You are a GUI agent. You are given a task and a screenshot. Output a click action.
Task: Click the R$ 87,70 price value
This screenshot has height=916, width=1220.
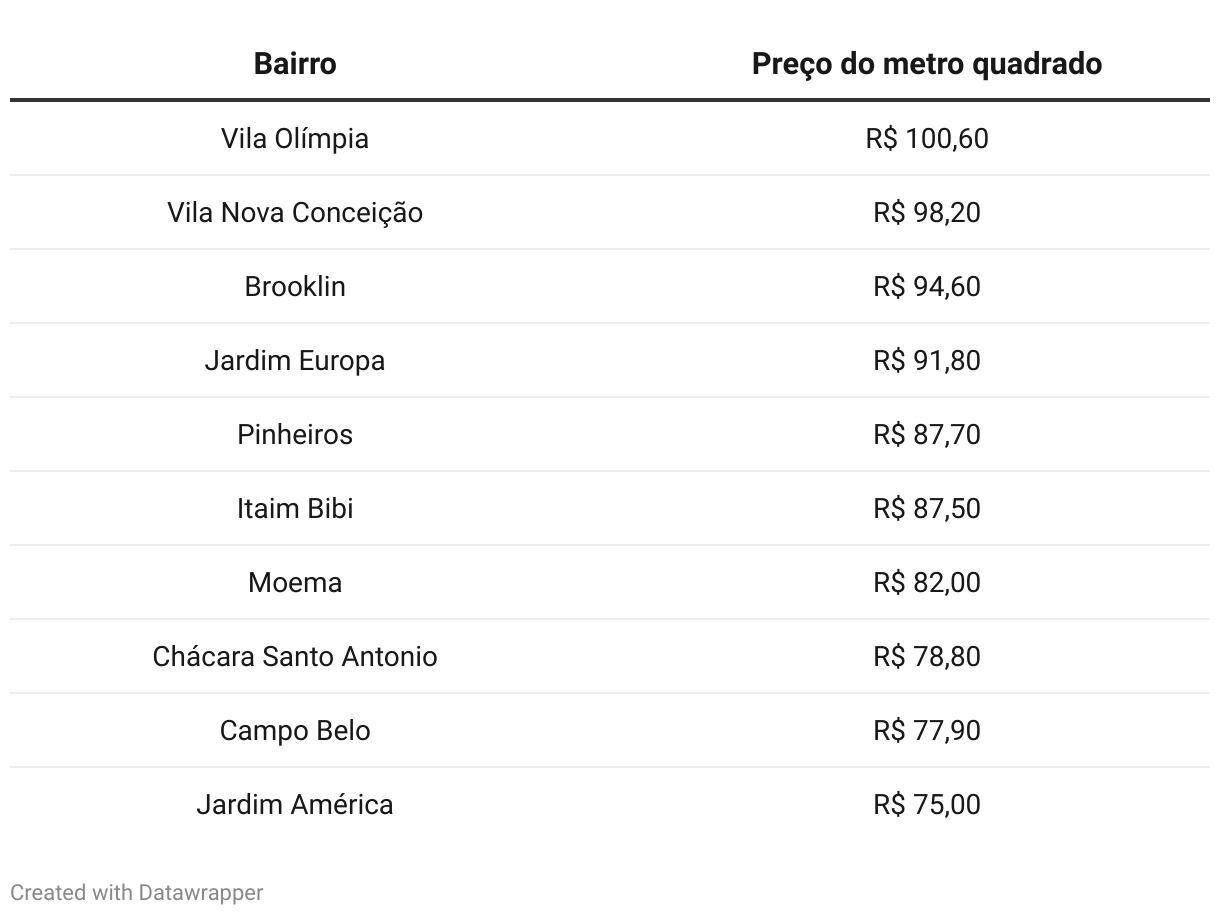tap(926, 434)
